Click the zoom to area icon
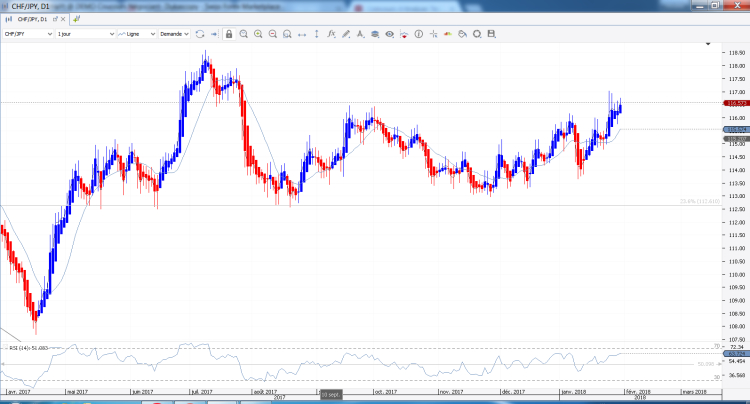Viewport: 750px width, 404px height. tap(287, 34)
